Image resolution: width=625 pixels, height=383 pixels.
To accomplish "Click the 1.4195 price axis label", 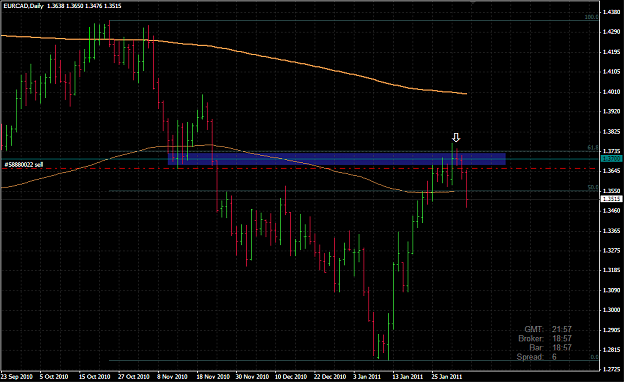I will [x=612, y=52].
